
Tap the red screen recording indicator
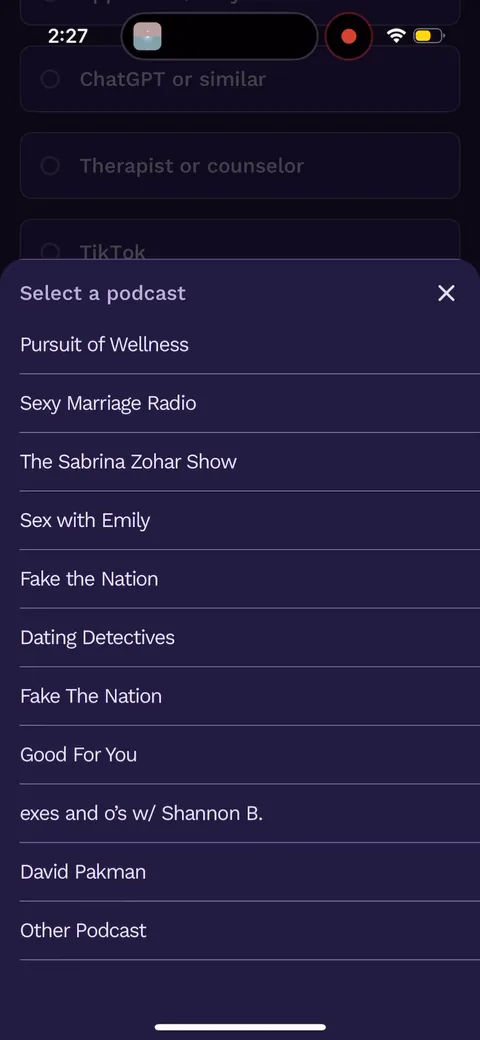pos(349,36)
